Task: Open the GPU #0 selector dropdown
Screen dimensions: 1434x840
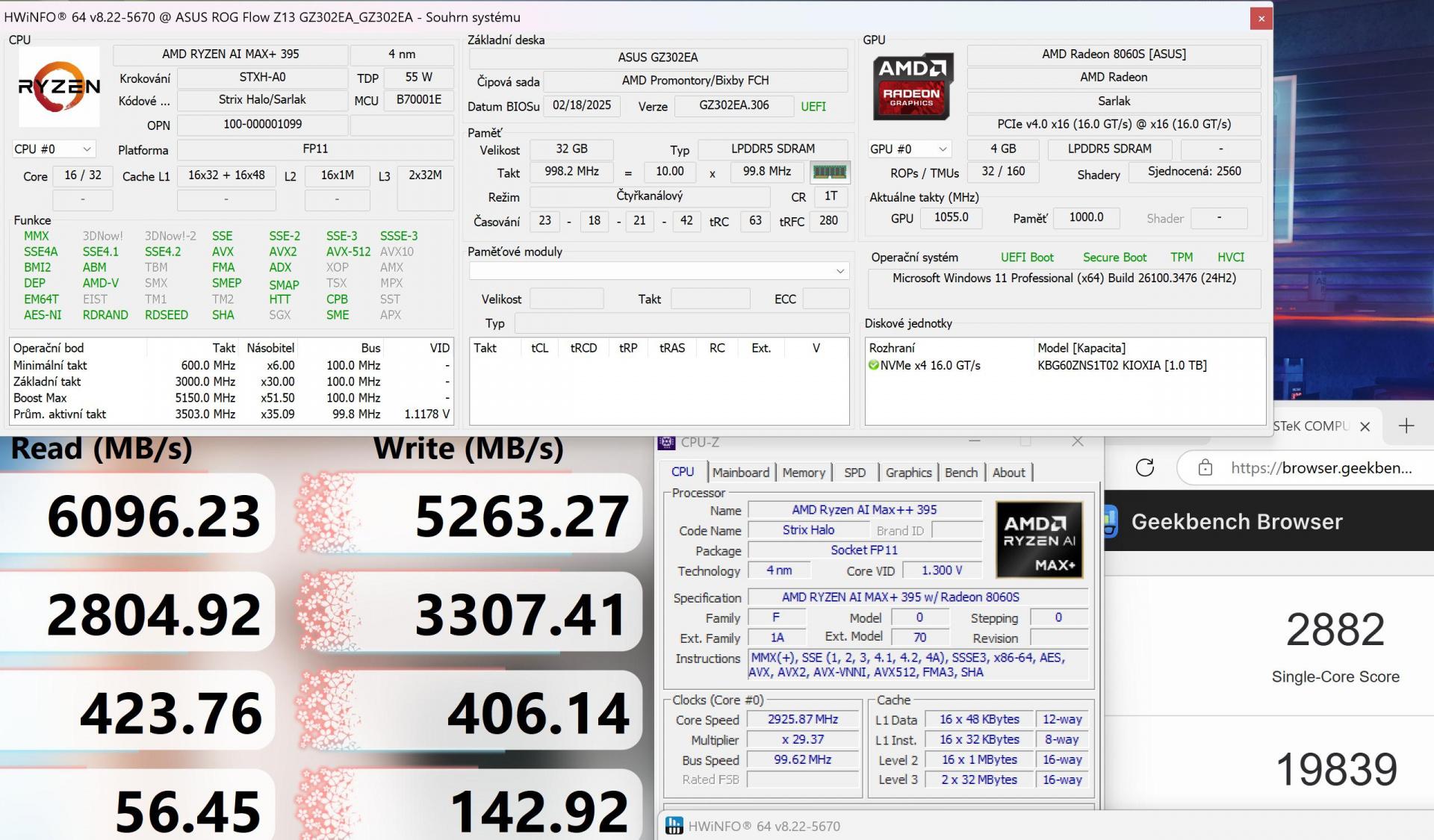Action: [910, 149]
